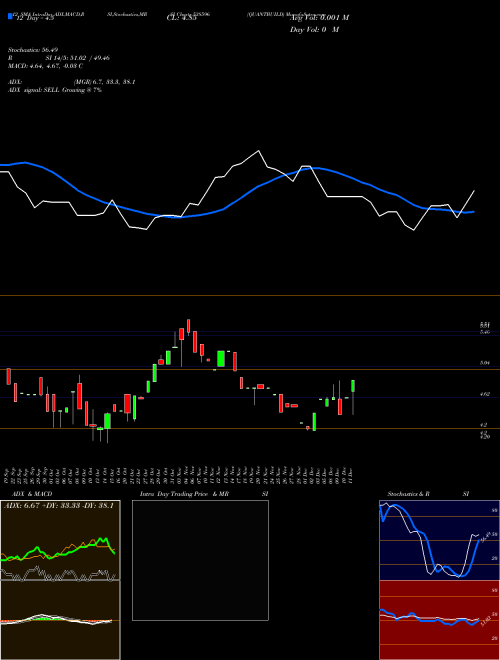This screenshot has height=660, width=500.
Task: Click the 'CL: 4.85' closing price text
Action: coord(181,18)
